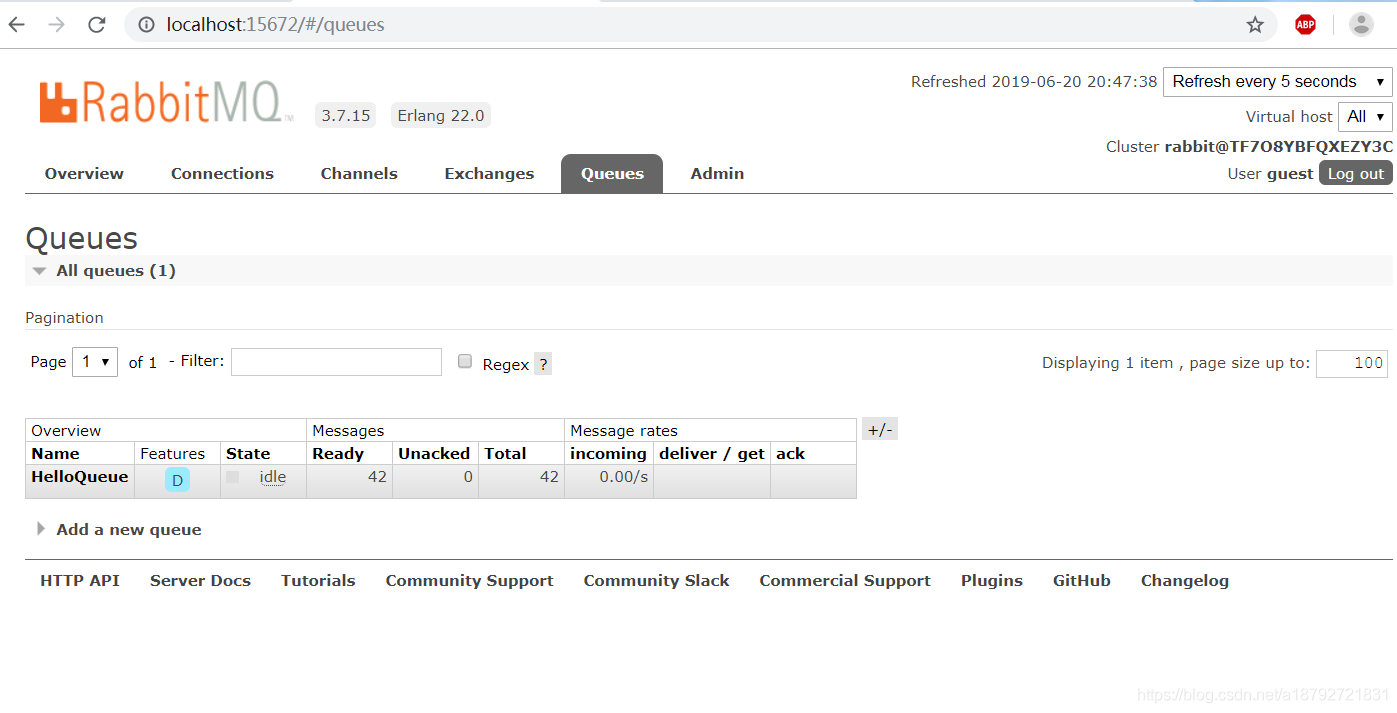The width and height of the screenshot is (1397, 713).
Task: Click the Erlang 22.0 label
Action: (441, 116)
